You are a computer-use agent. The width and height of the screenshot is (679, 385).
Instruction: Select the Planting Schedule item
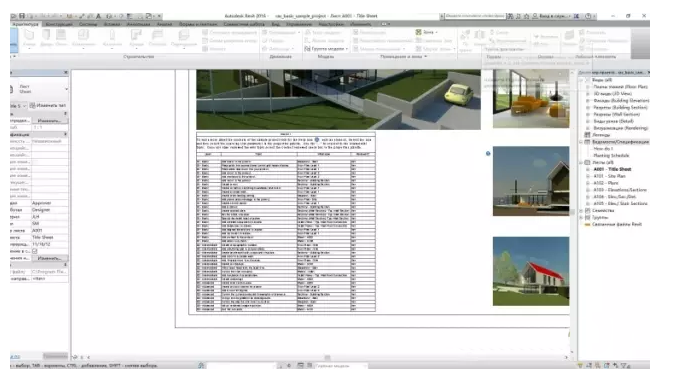[x=611, y=155]
